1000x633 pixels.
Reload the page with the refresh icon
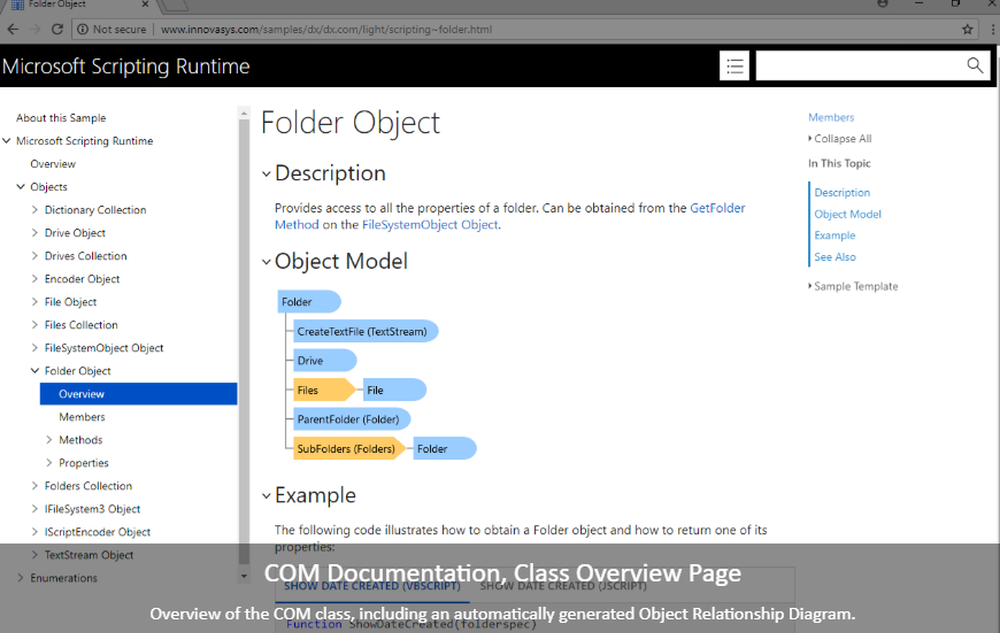point(57,29)
